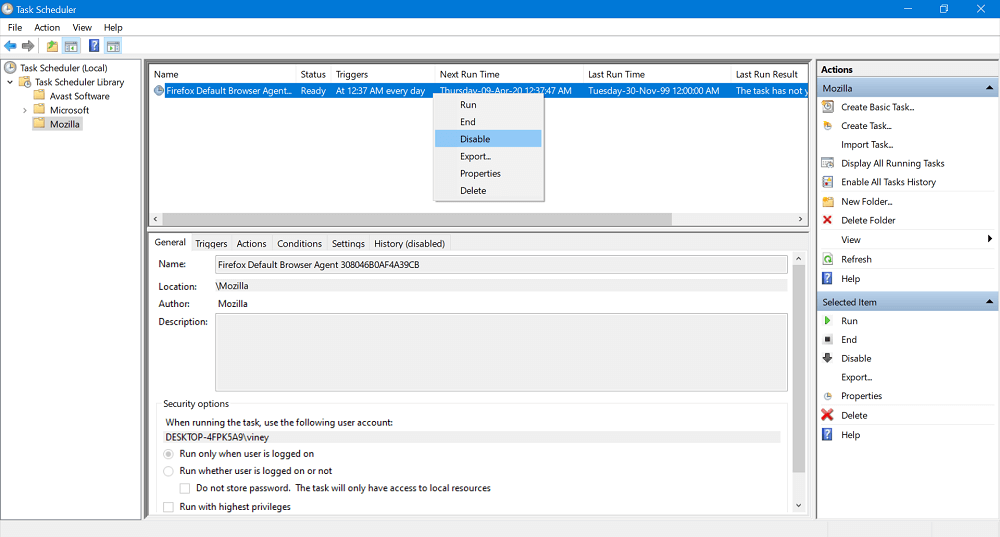Choose Delete in the context menu
The height and width of the screenshot is (537, 1000).
488,191
